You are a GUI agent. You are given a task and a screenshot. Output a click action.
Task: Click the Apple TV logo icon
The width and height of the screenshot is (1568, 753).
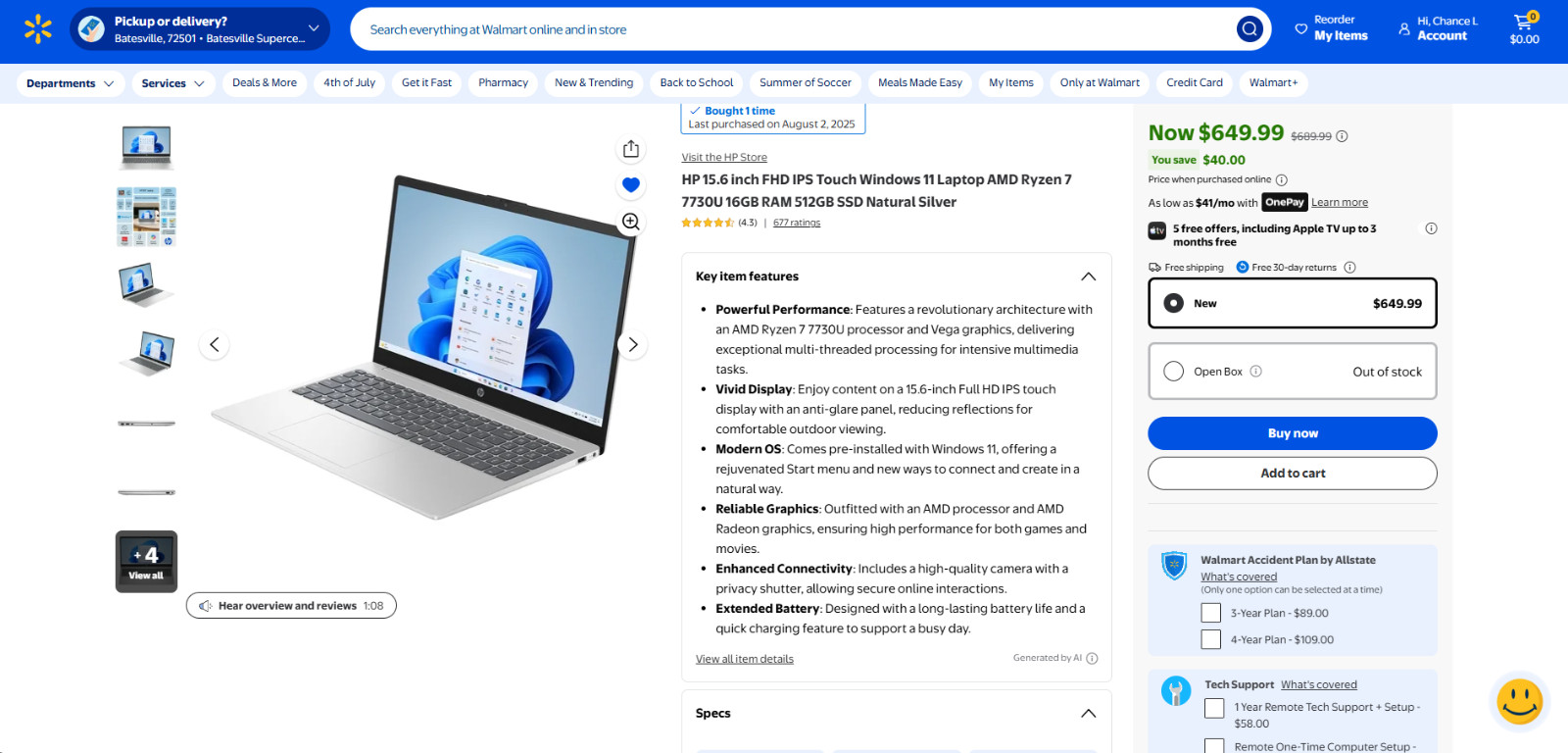coord(1156,230)
